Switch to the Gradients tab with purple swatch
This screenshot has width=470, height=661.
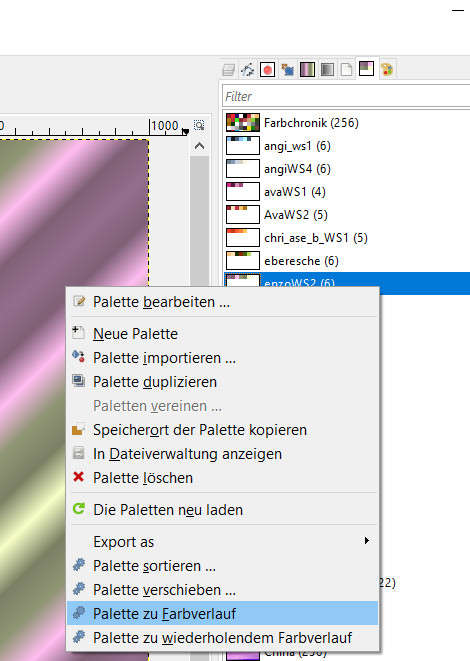307,69
